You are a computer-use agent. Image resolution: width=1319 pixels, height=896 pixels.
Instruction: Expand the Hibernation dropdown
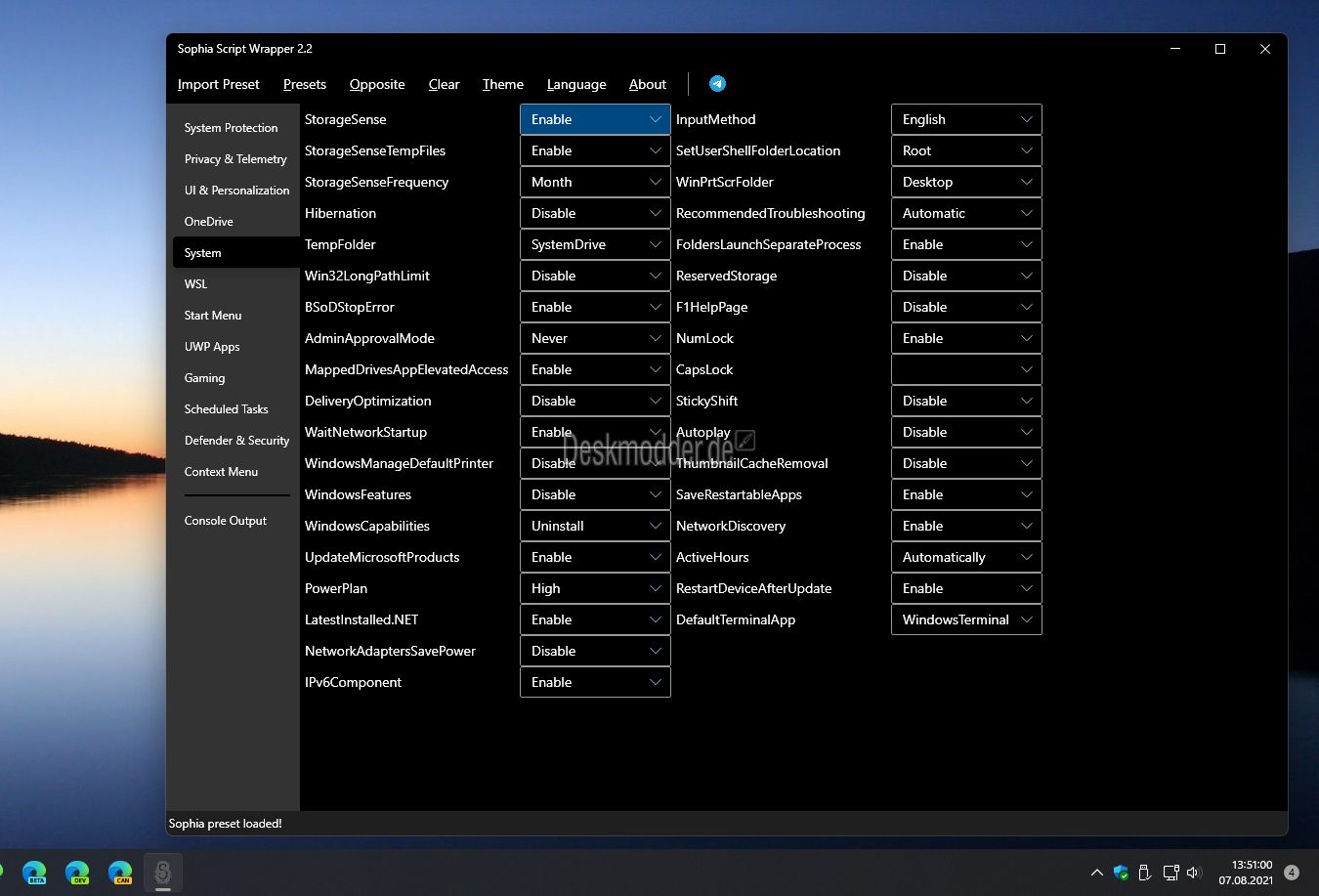[595, 213]
